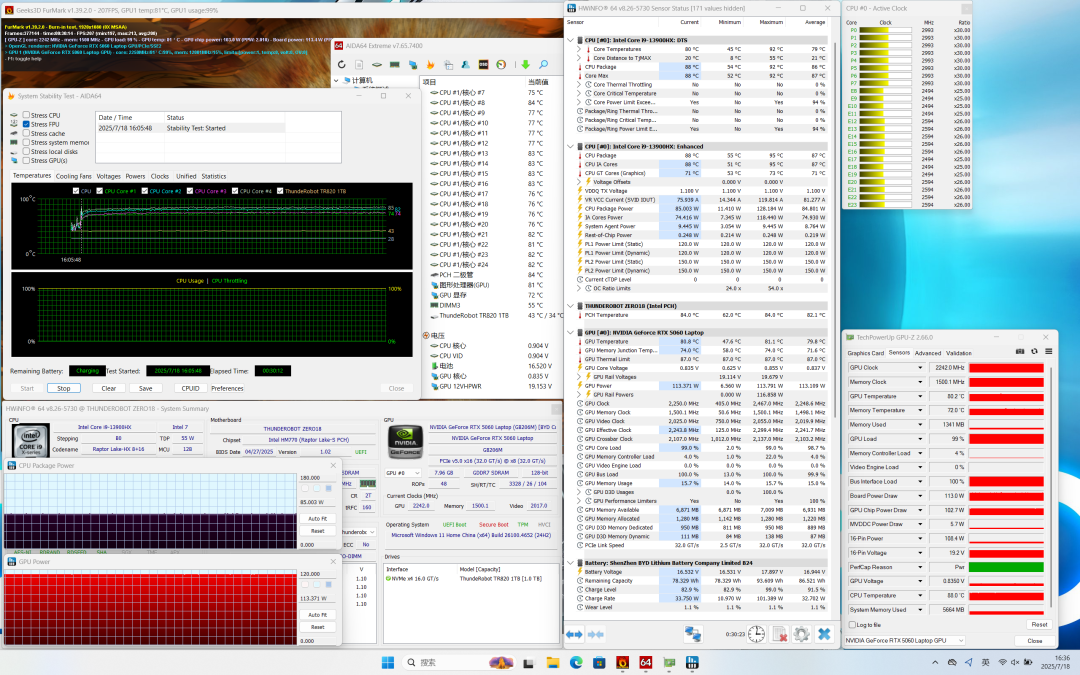1080x675 pixels.
Task: Click HWiNFO collapse columns arrows icon
Action: tap(596, 634)
